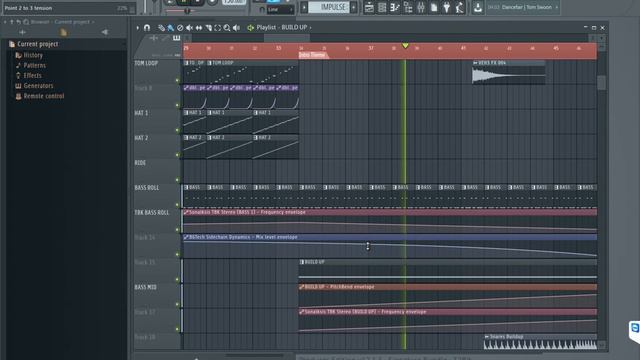Mute the BASS MID track

point(177,304)
